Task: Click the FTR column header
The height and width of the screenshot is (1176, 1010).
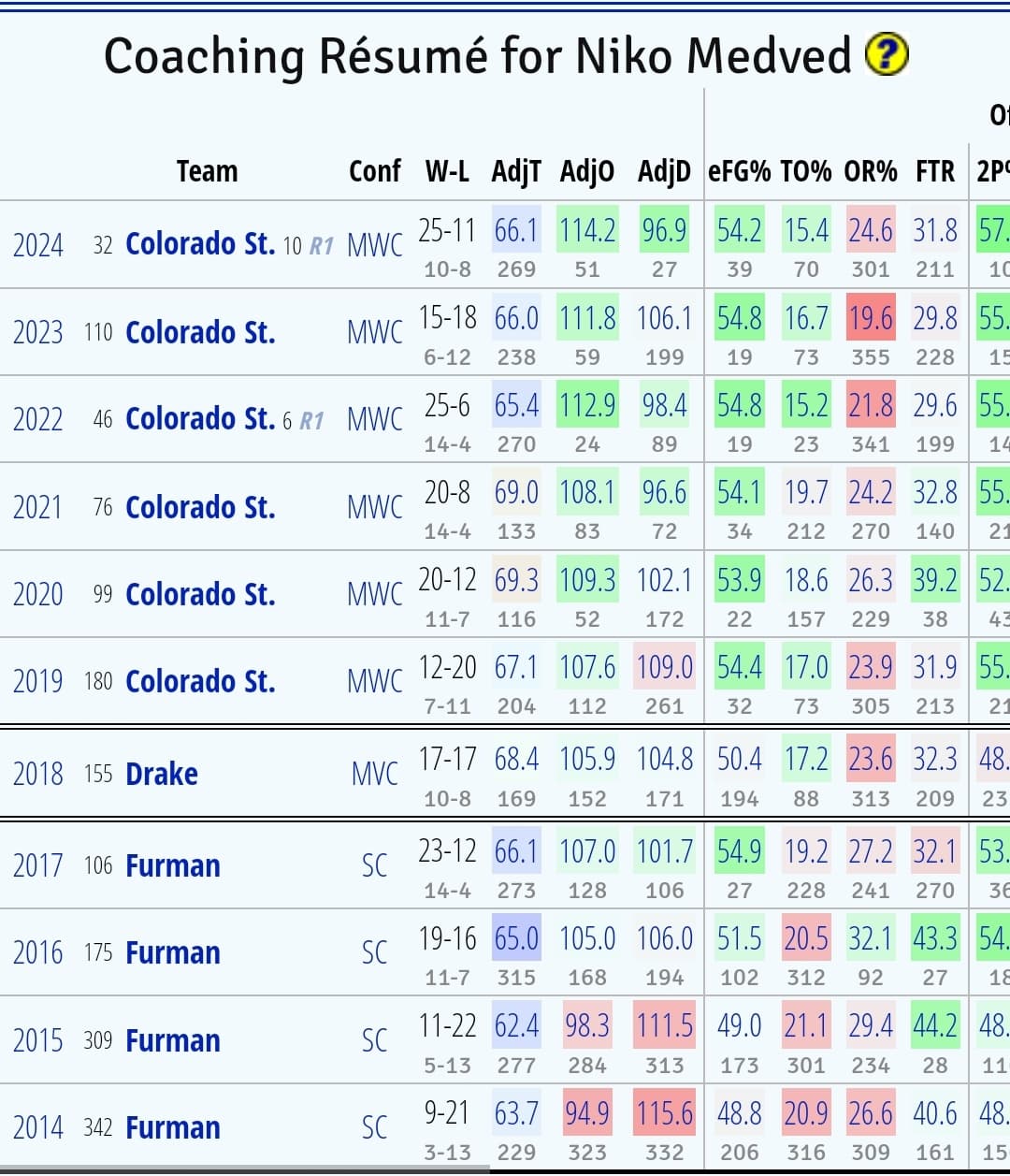Action: [935, 171]
